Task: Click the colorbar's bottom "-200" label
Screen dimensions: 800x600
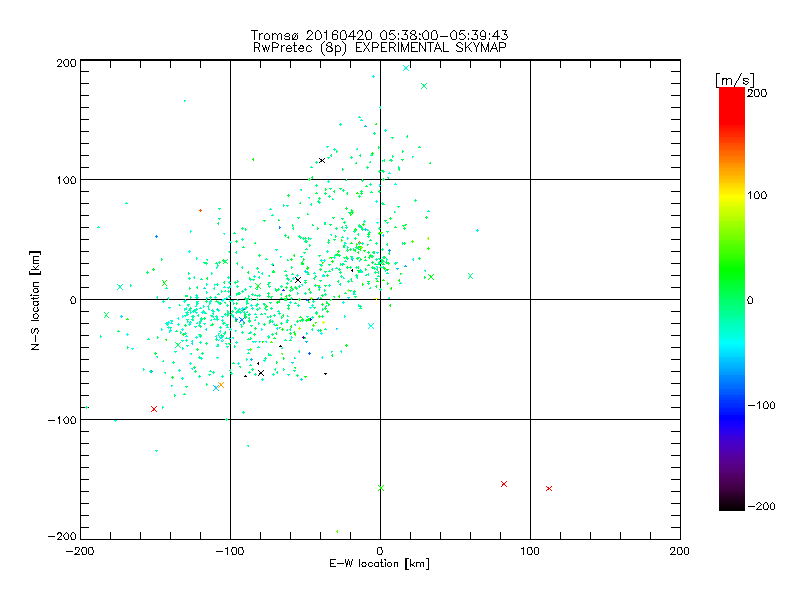Action: [x=761, y=506]
